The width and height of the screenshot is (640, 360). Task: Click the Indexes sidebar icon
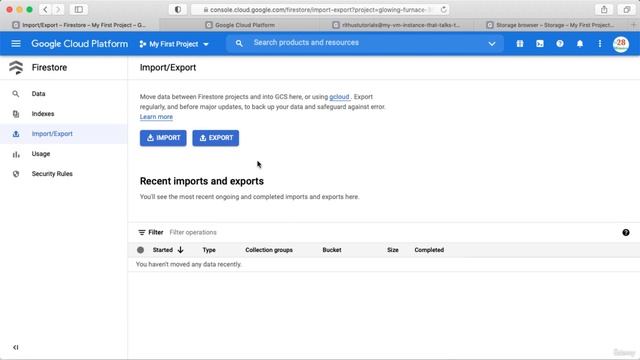[16, 114]
